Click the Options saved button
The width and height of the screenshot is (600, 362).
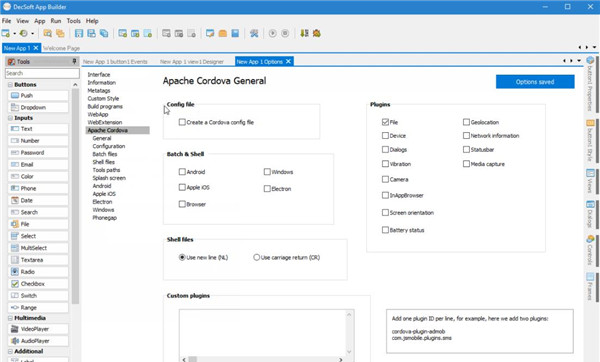tap(535, 82)
